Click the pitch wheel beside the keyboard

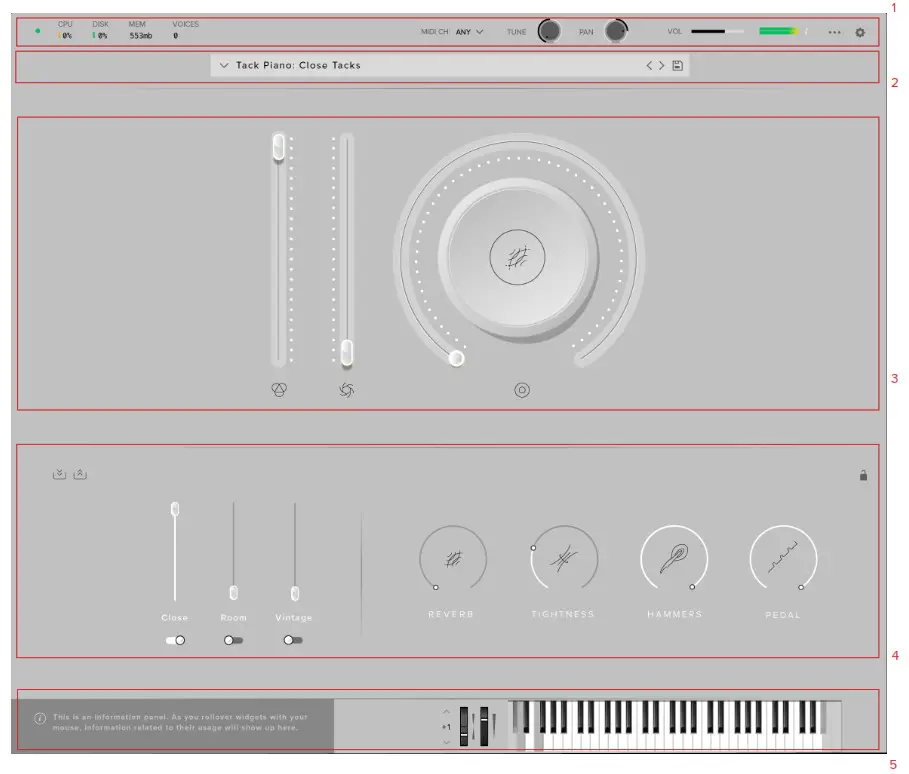464,726
